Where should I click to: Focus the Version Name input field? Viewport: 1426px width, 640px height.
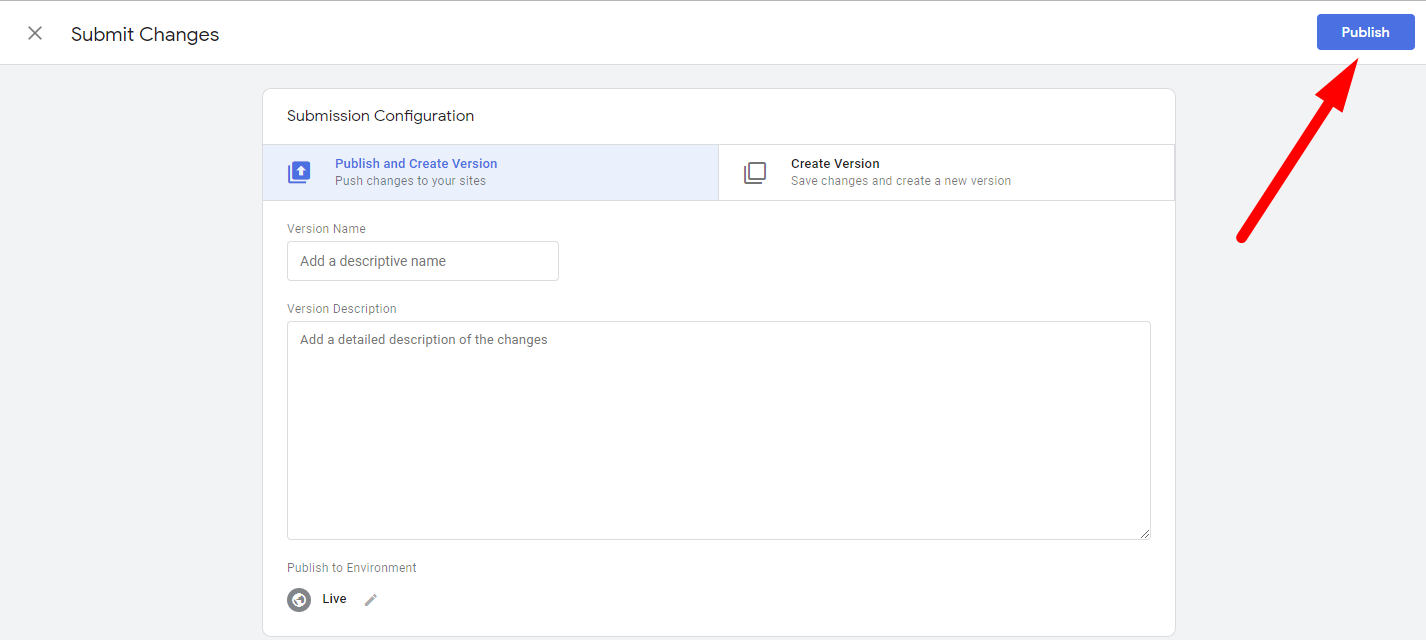tap(422, 261)
